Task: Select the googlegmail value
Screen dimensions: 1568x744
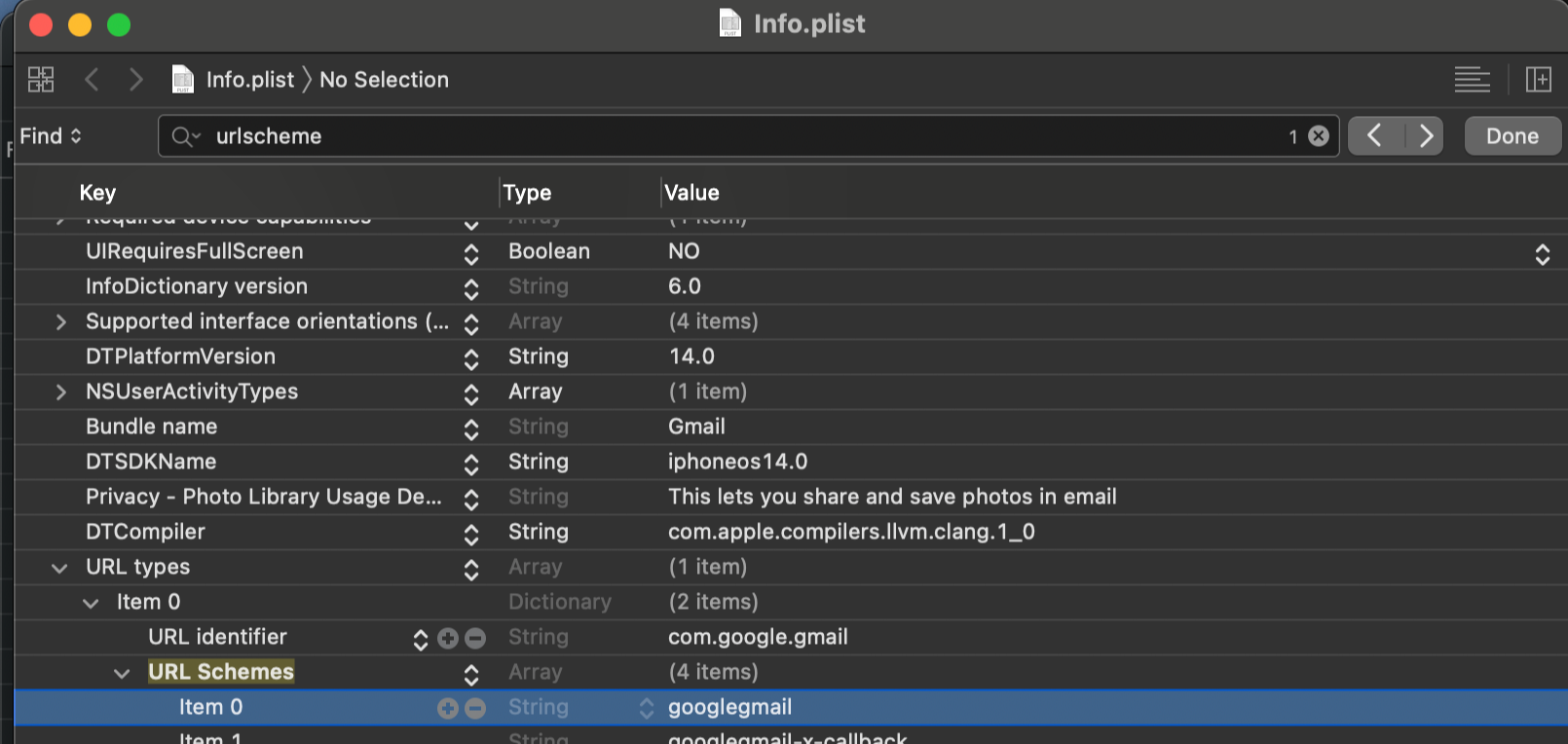Action: coord(730,707)
